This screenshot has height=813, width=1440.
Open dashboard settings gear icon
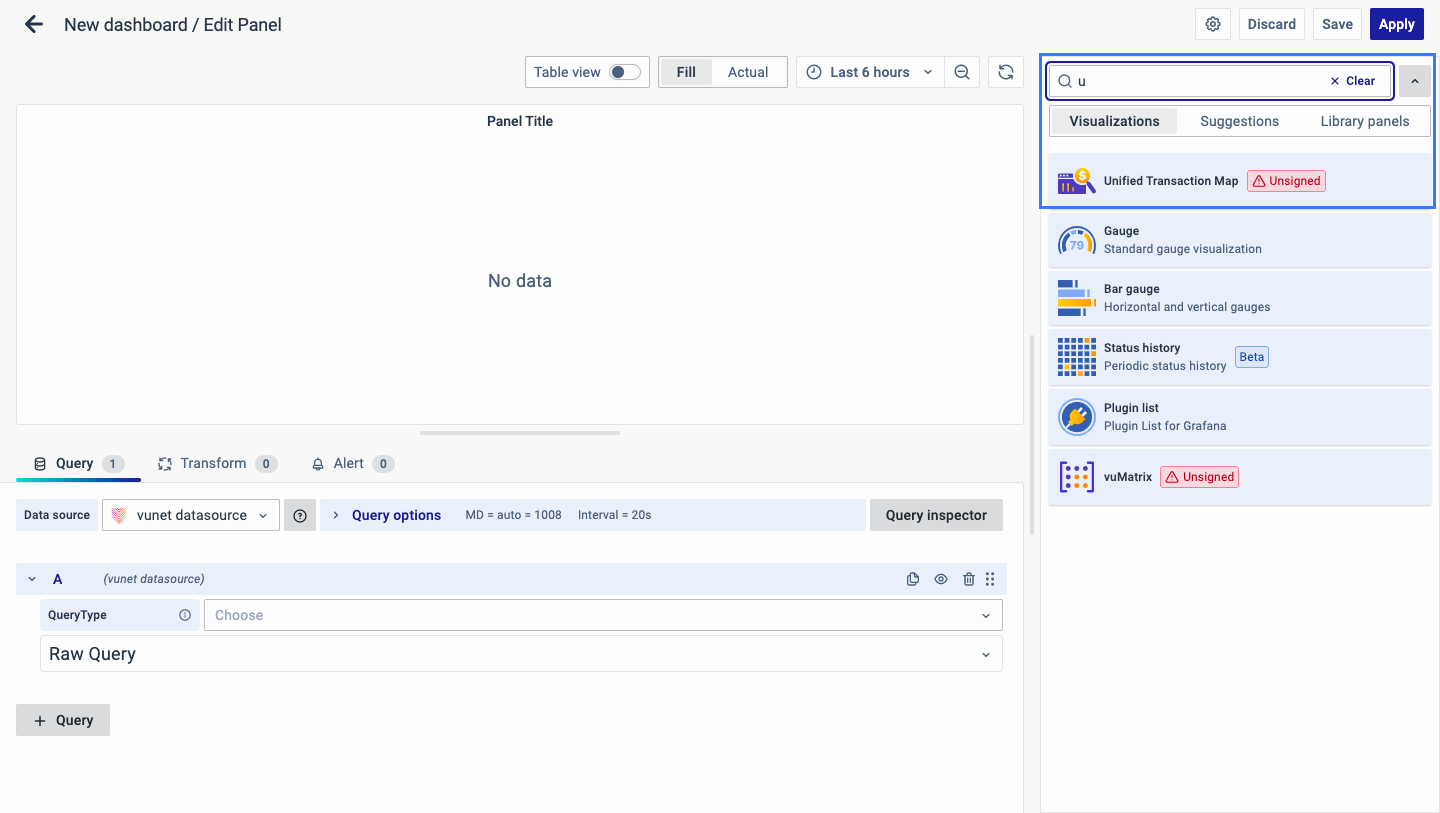click(x=1213, y=25)
